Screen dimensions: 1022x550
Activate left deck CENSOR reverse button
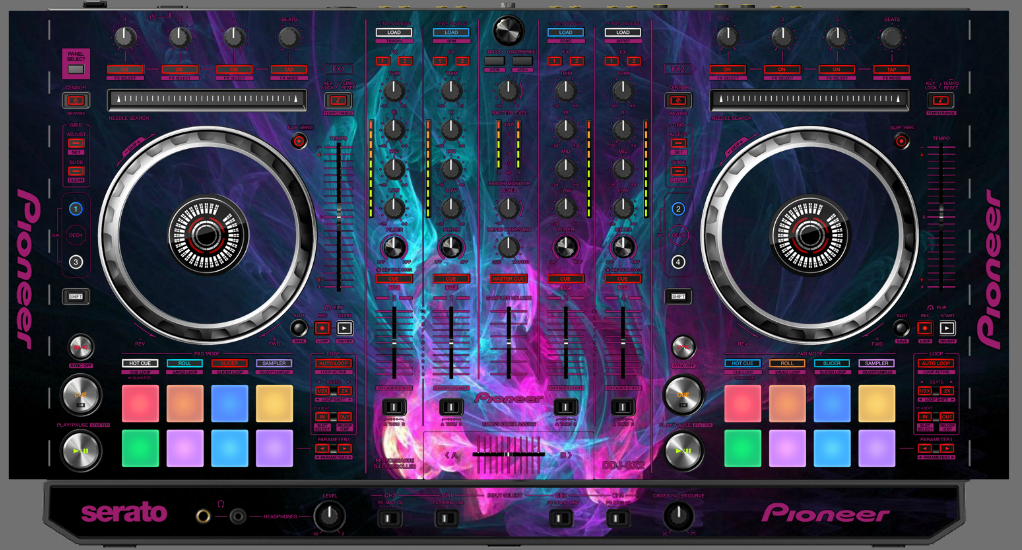[76, 100]
